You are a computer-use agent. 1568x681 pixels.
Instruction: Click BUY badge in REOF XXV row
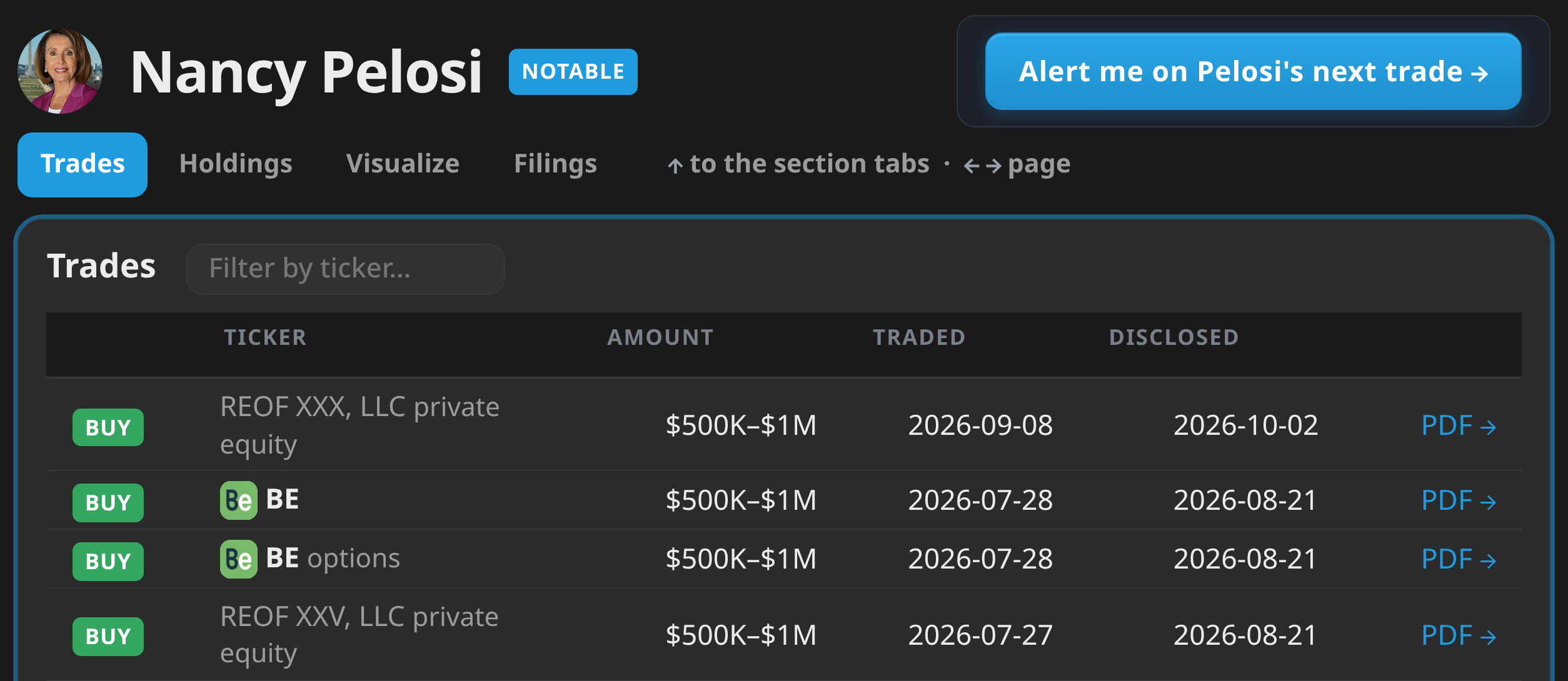pos(108,637)
